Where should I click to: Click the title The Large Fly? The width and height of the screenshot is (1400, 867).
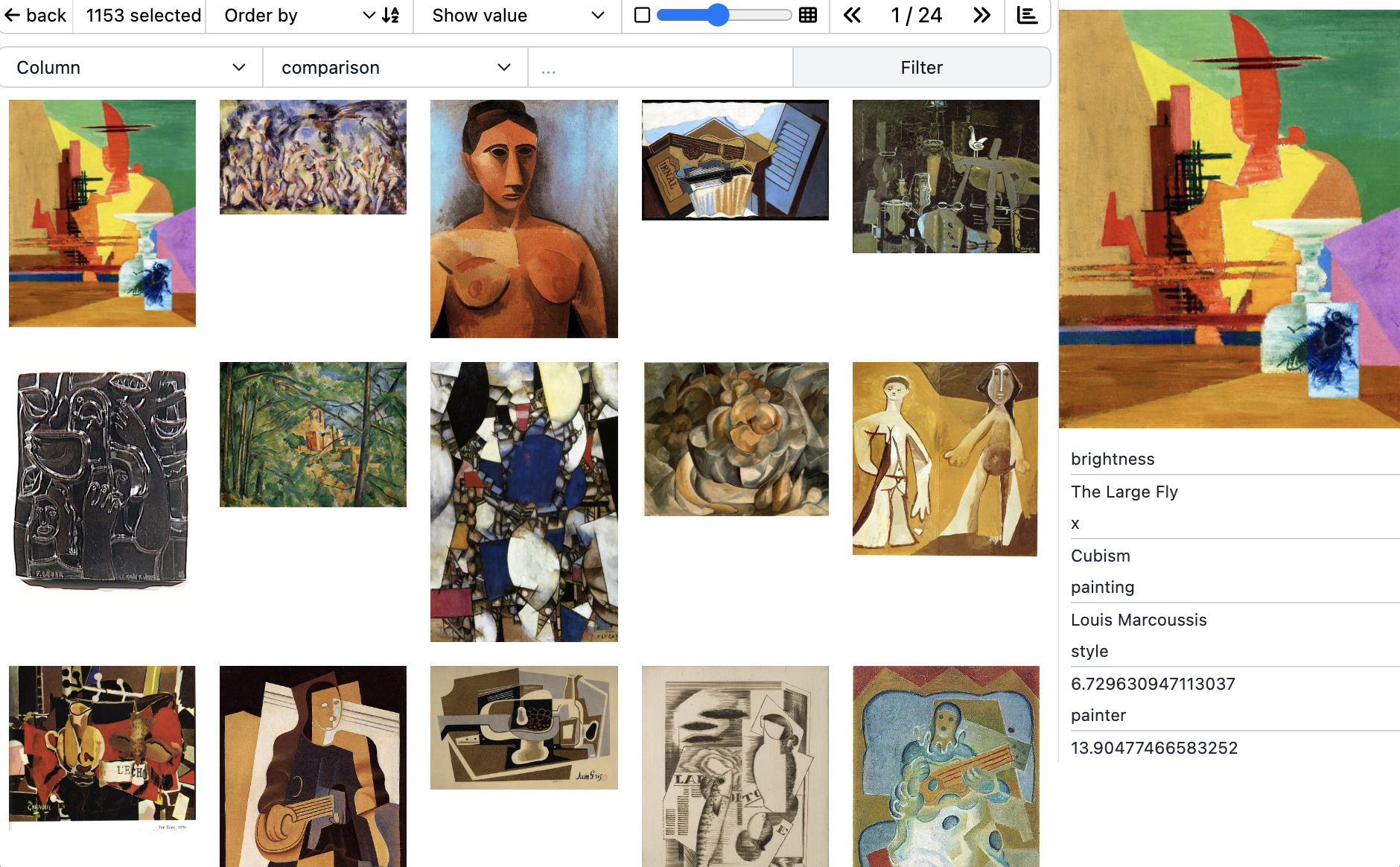(x=1124, y=492)
